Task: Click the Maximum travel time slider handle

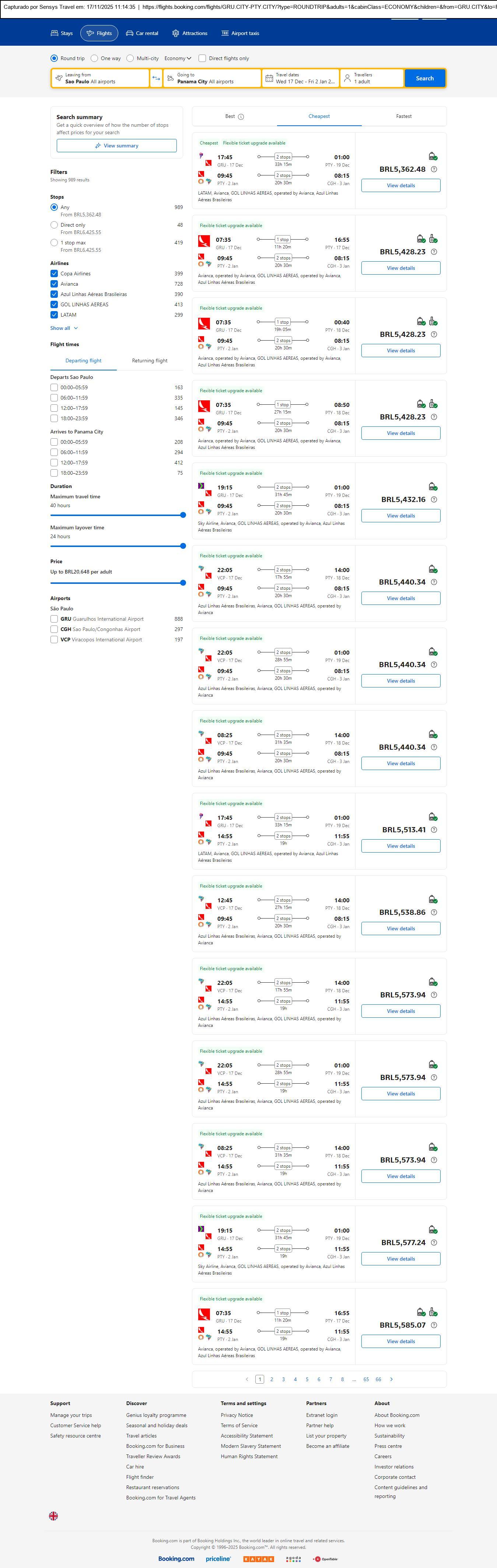Action: [x=183, y=515]
